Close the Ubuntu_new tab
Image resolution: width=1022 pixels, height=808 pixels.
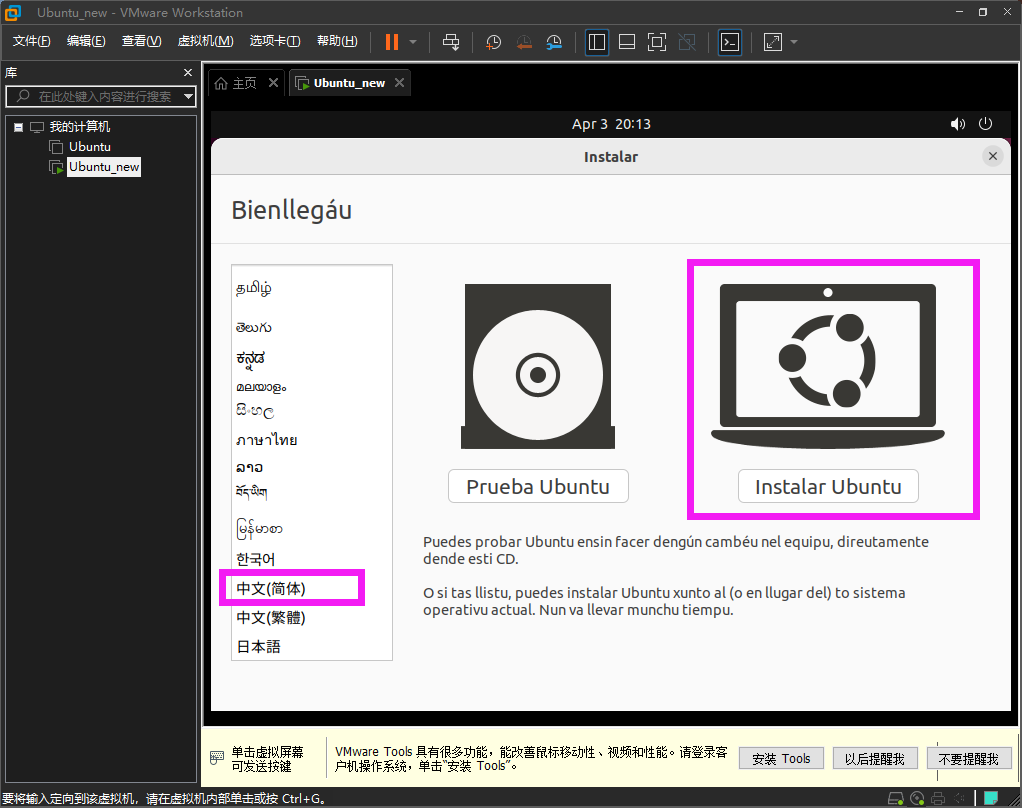pos(400,83)
